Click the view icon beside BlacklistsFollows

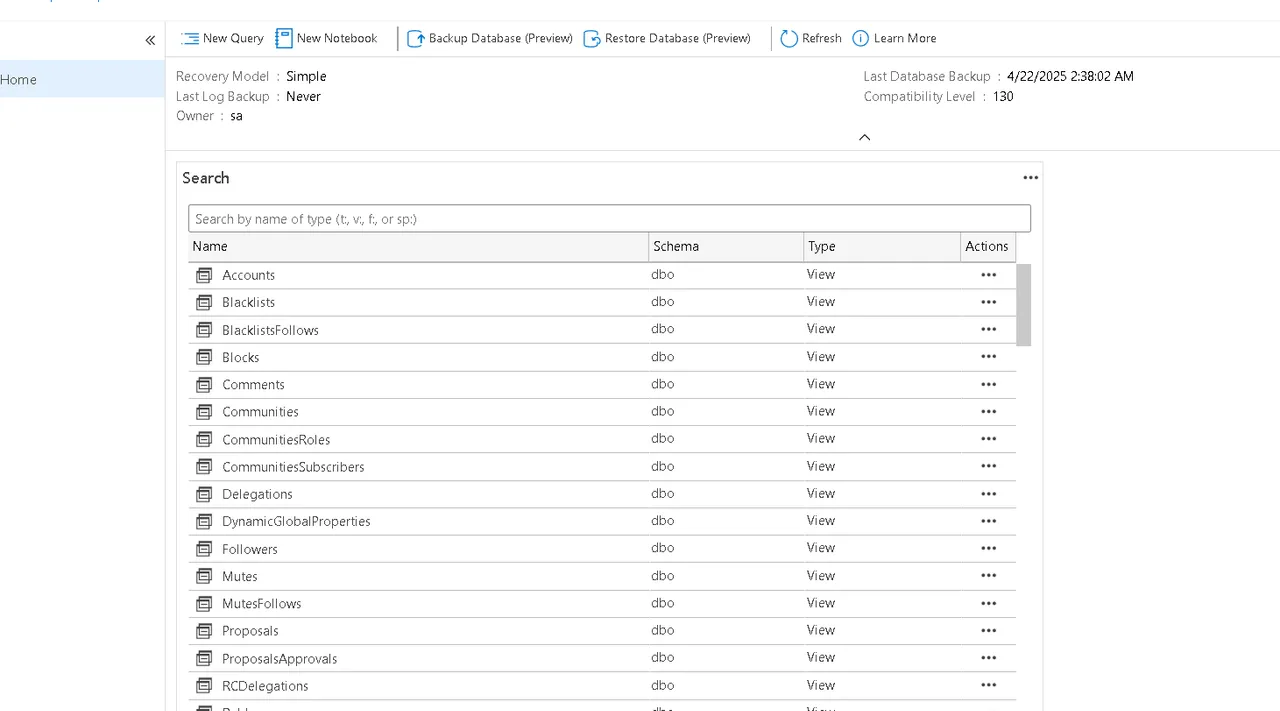tap(204, 330)
